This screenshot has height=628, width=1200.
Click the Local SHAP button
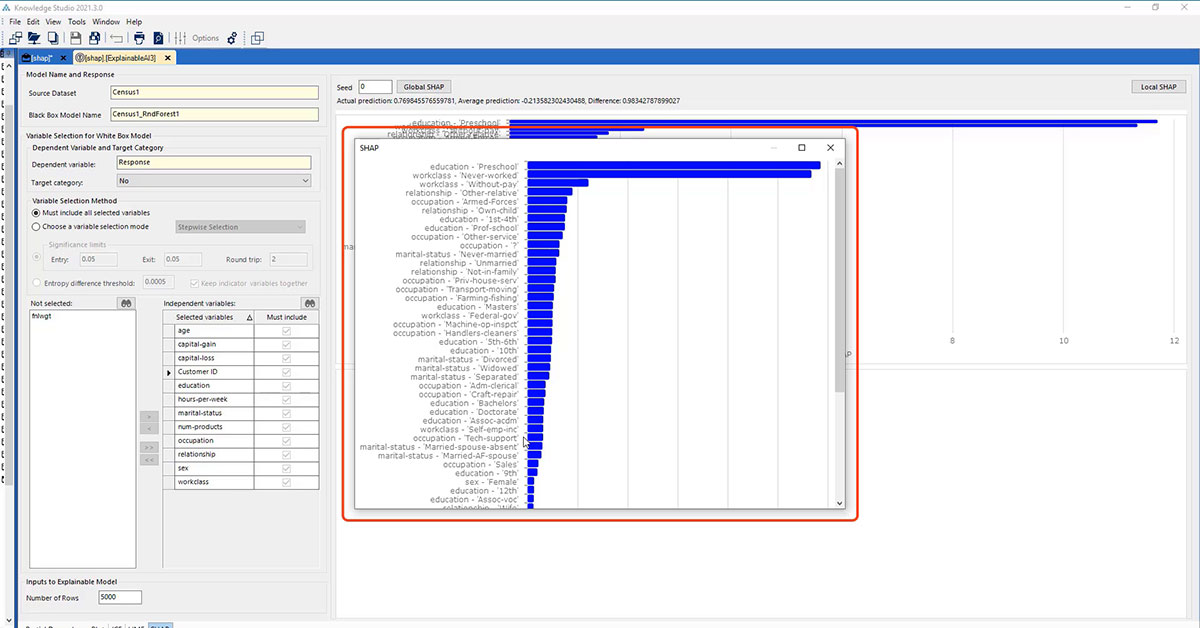[x=1158, y=87]
